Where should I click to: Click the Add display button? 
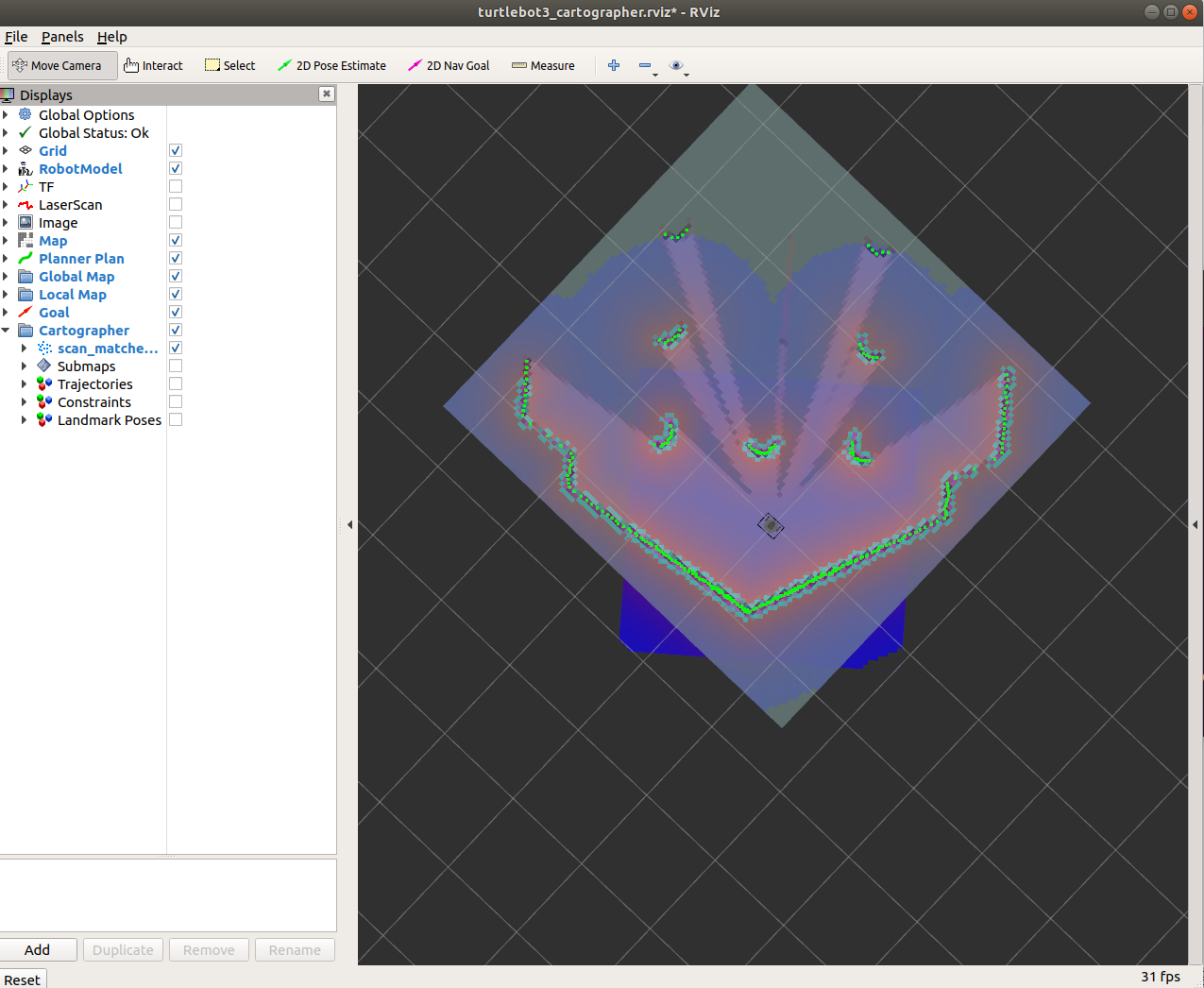38,949
